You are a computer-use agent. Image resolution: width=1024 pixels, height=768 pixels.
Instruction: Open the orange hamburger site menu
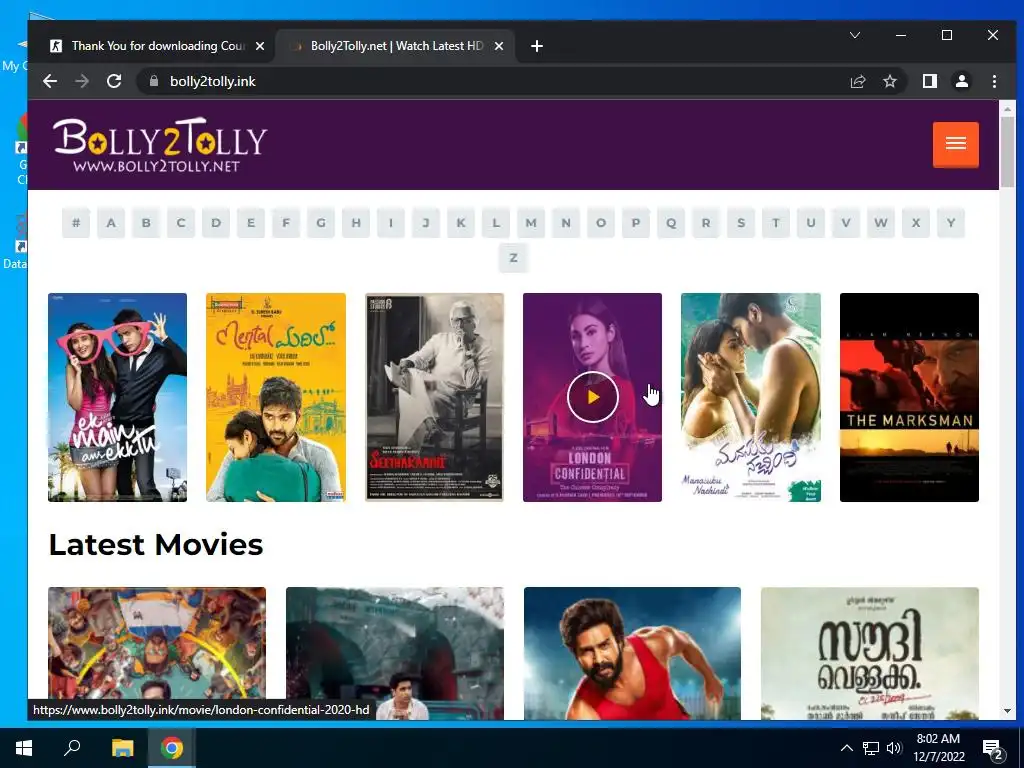(x=955, y=144)
